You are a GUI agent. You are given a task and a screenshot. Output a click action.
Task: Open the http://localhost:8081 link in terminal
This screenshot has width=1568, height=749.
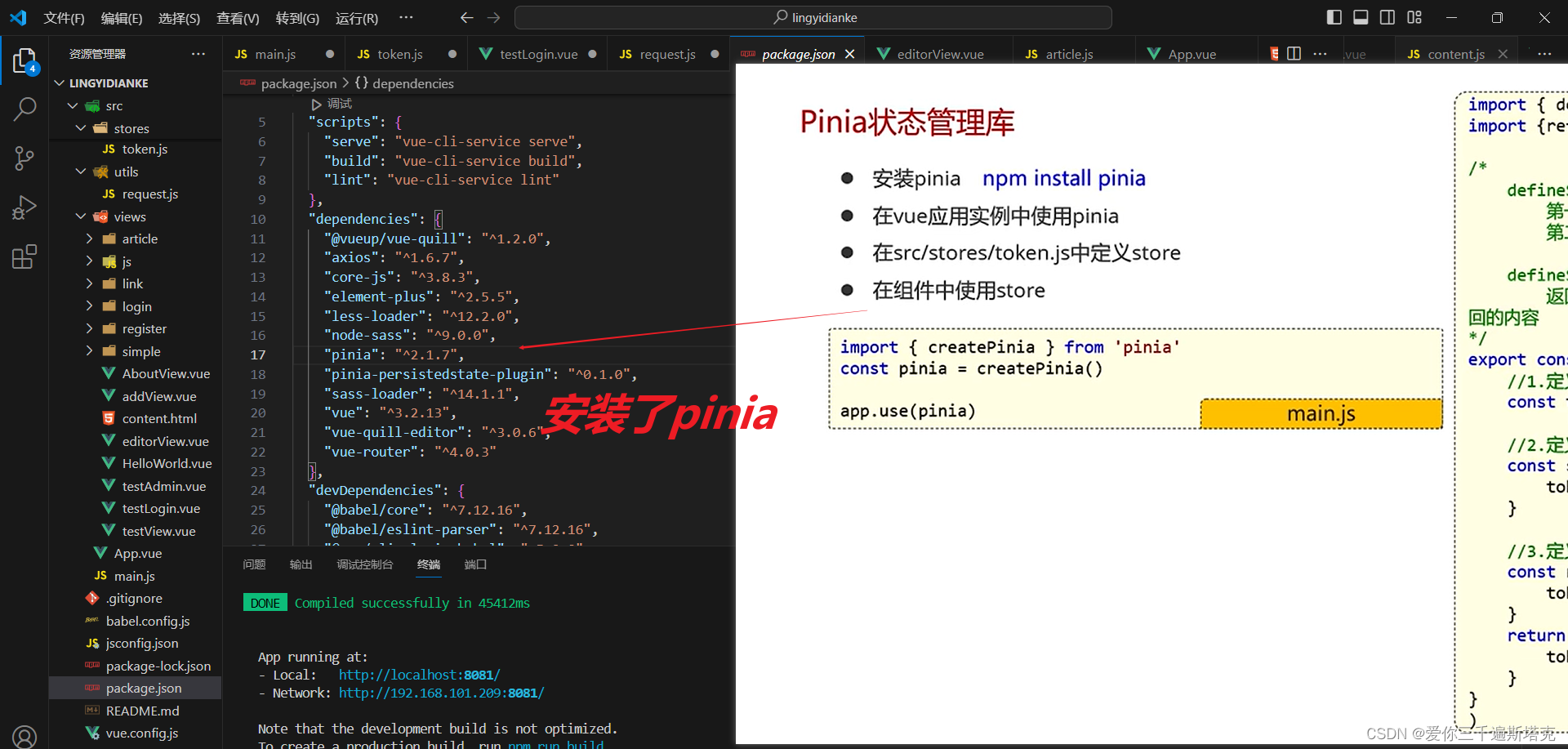coord(419,675)
